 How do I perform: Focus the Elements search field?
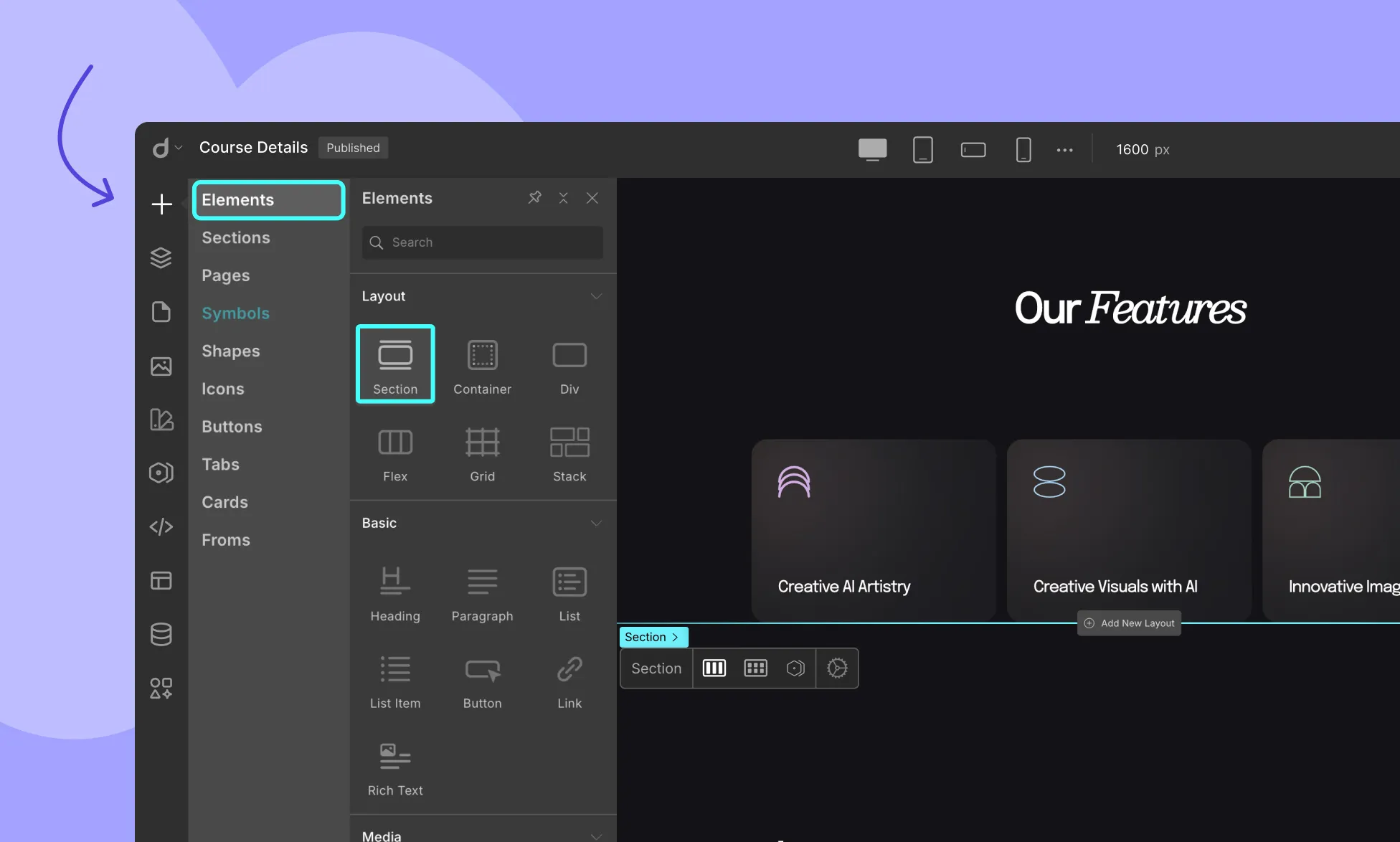click(x=483, y=242)
